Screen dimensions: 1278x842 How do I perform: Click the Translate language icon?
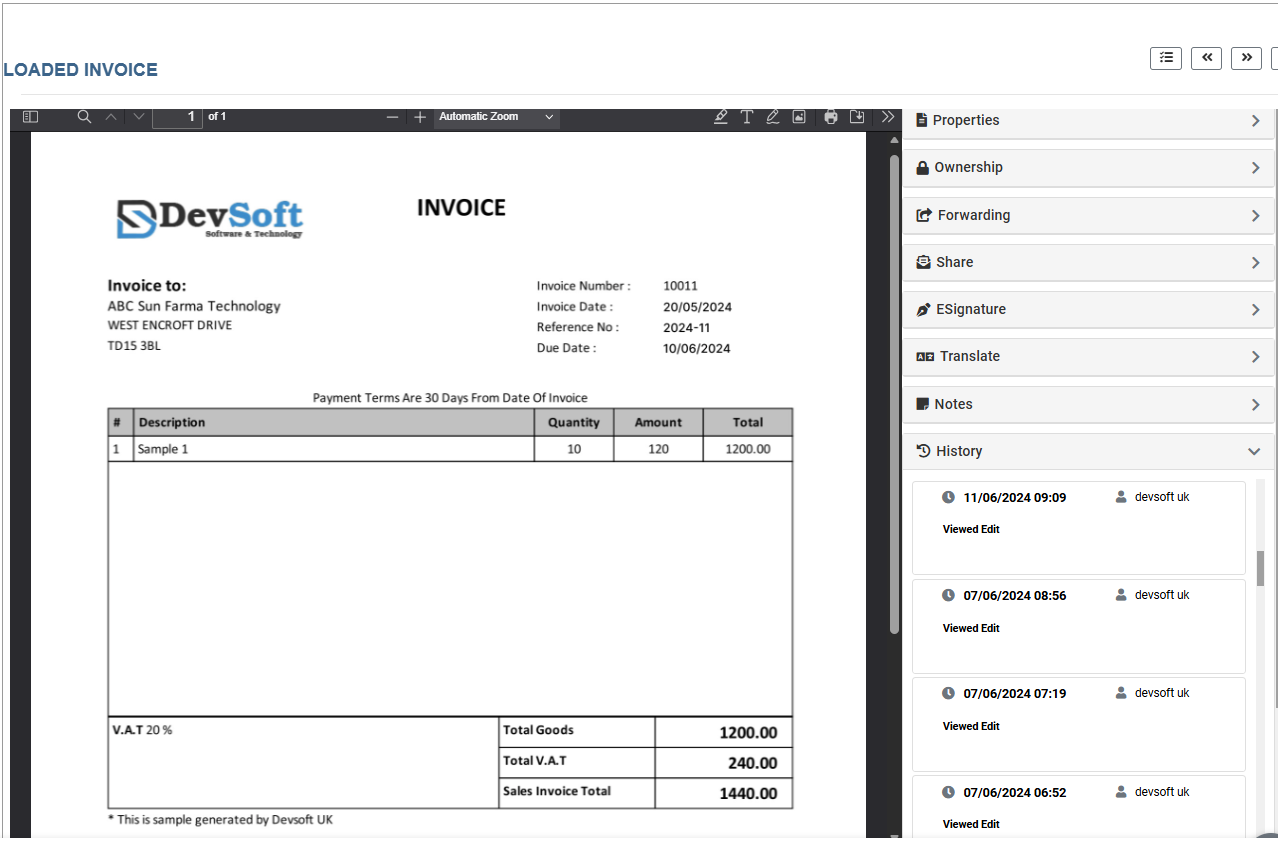(925, 357)
